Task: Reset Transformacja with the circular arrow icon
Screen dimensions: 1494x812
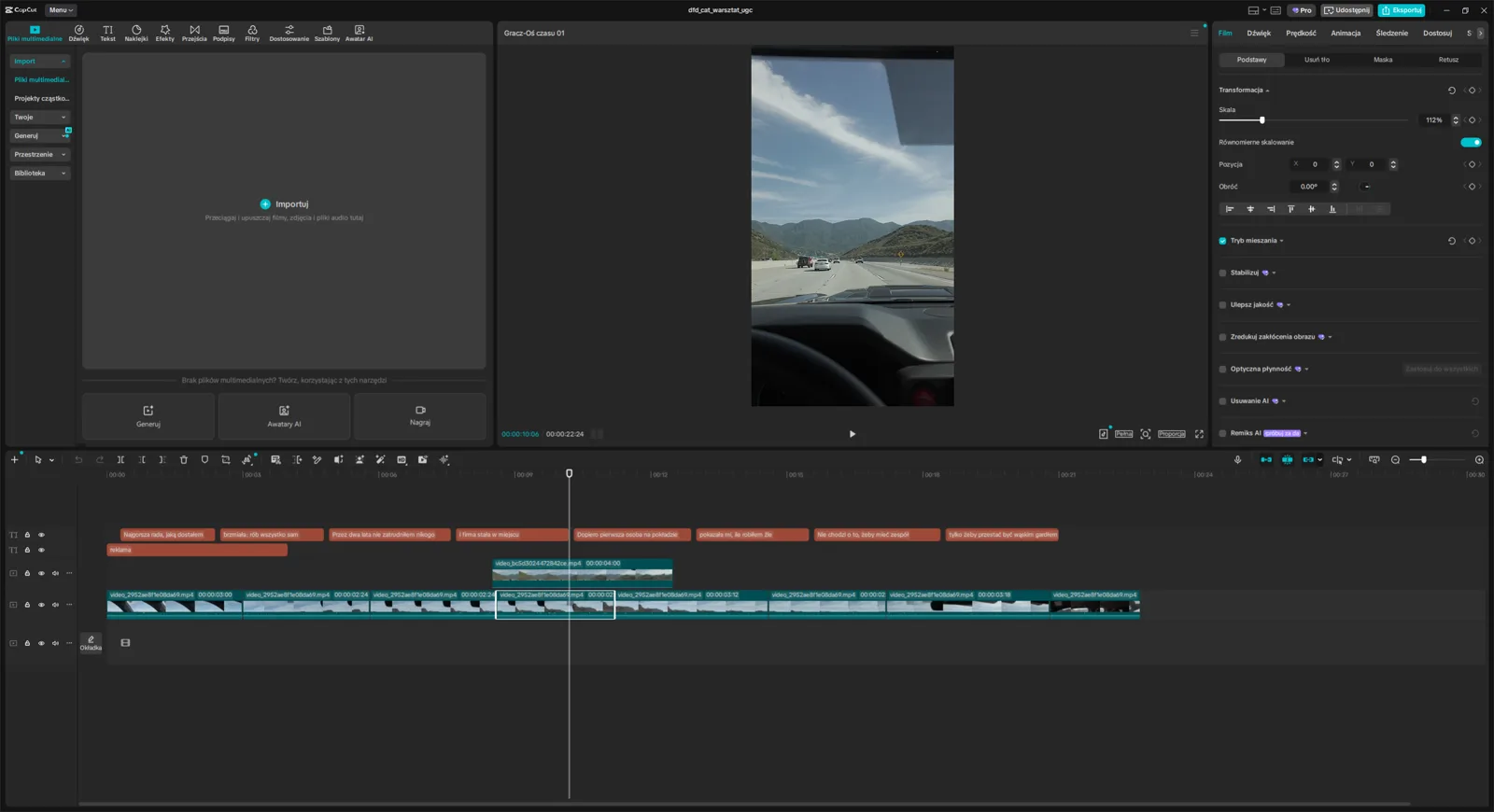Action: (x=1451, y=91)
